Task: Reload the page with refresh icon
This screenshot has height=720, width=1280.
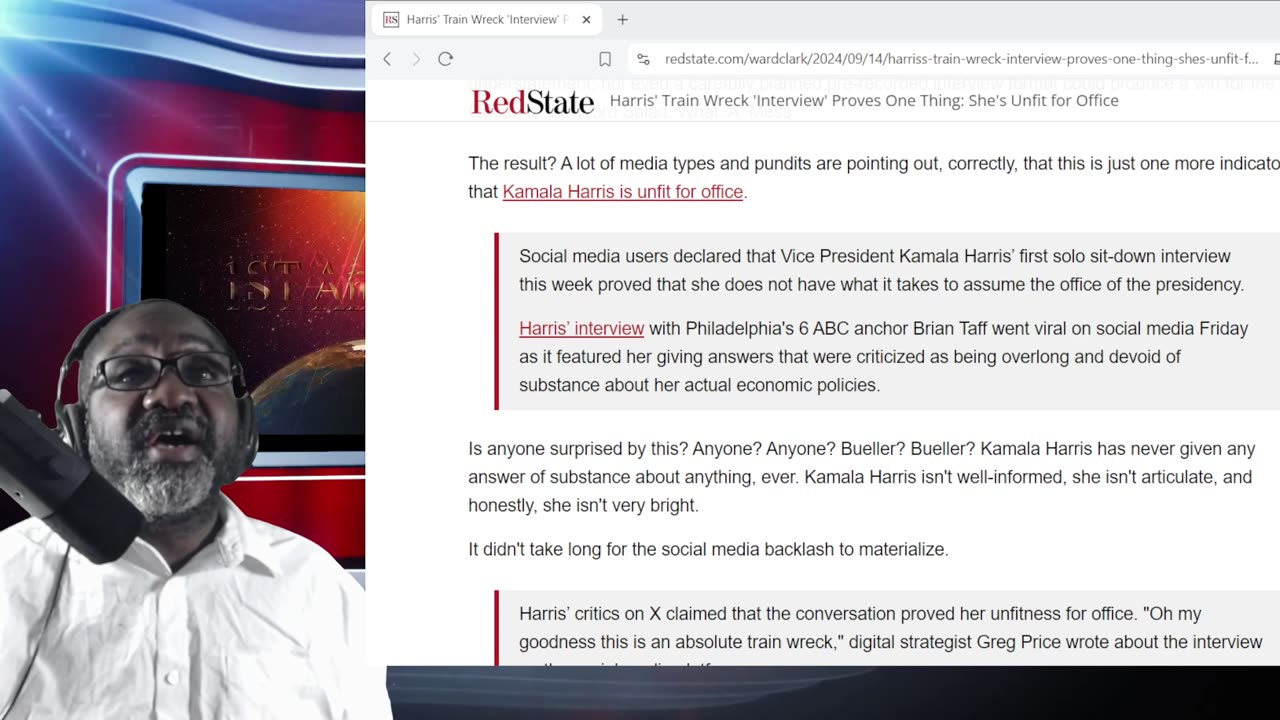Action: point(446,59)
